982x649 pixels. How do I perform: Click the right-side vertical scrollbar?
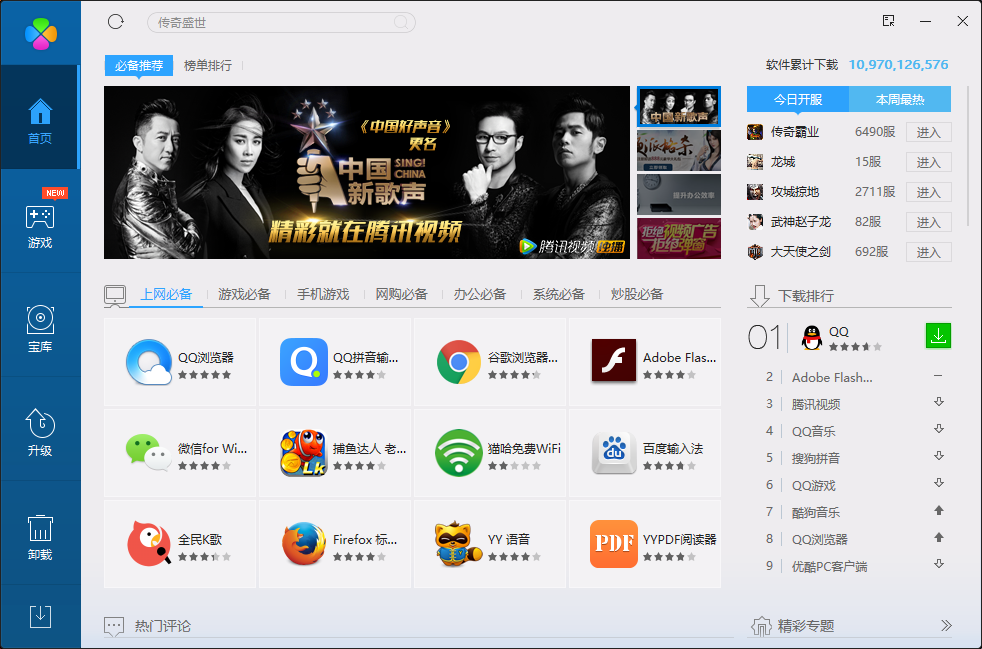pos(969,155)
